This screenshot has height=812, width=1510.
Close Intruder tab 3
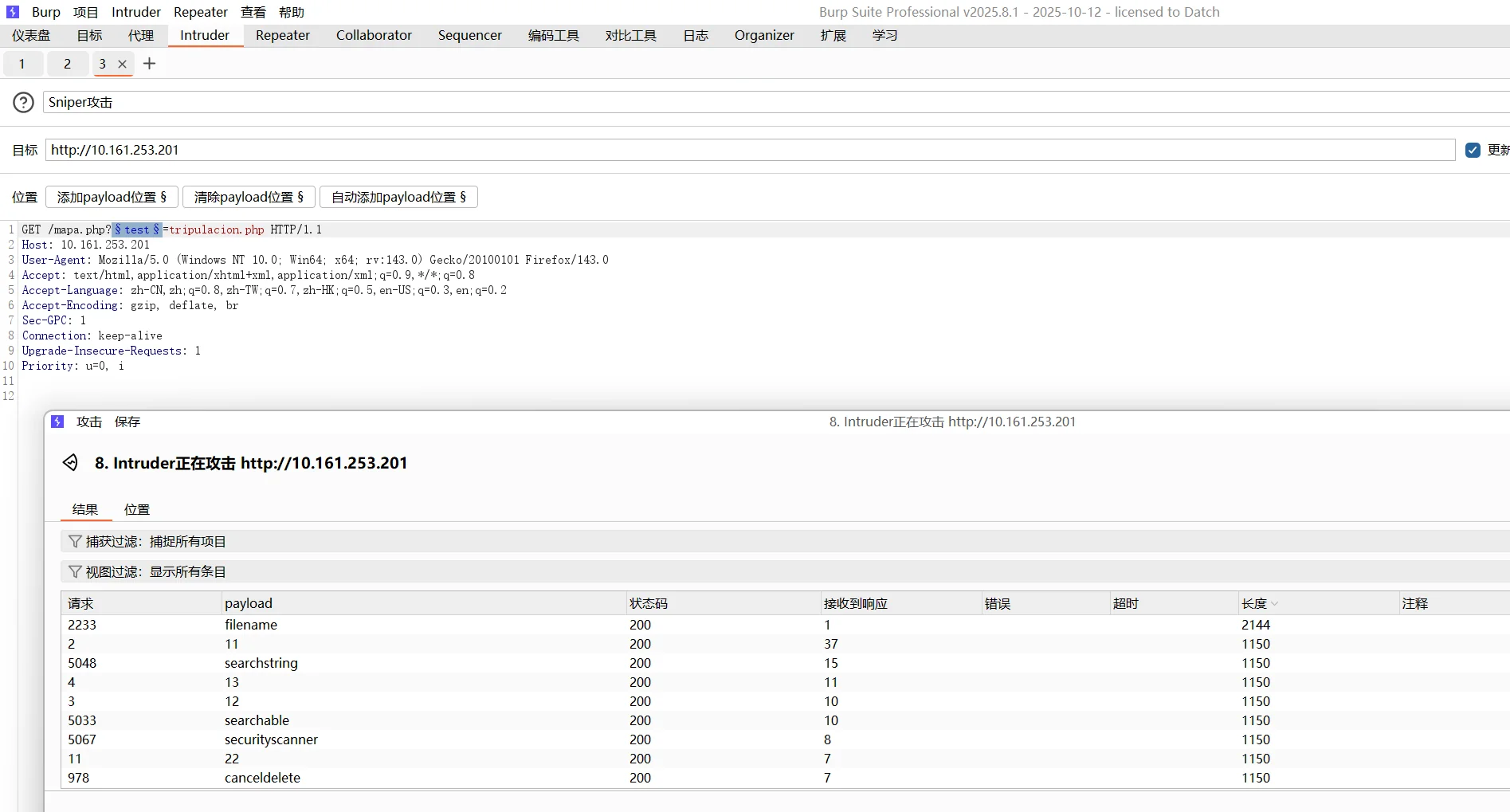tap(122, 65)
